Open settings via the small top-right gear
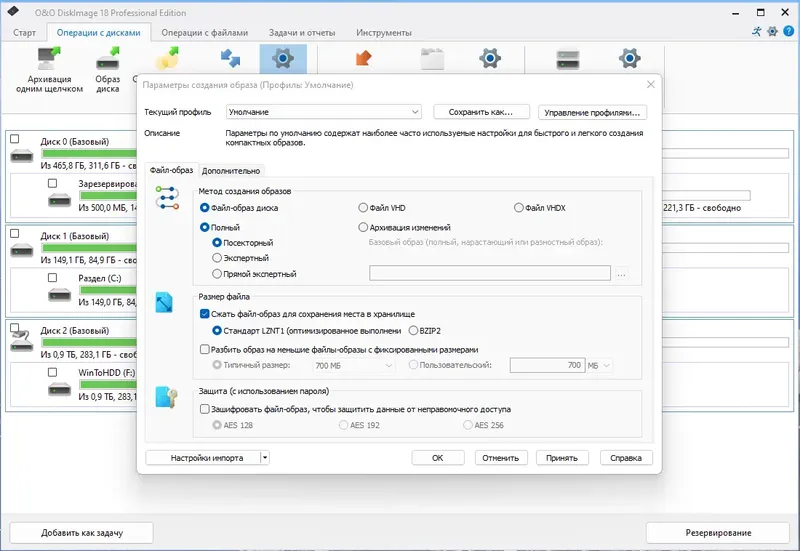The image size is (800, 551). point(772,31)
